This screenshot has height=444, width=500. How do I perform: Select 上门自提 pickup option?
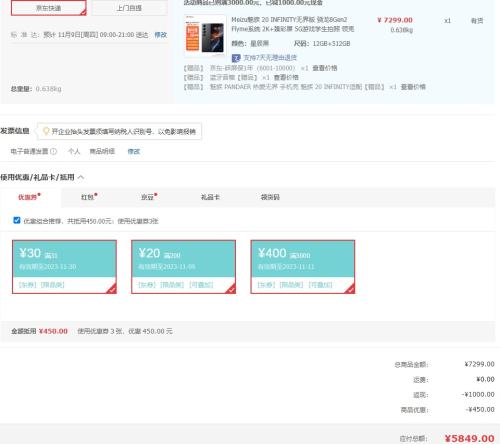pyautogui.click(x=129, y=8)
